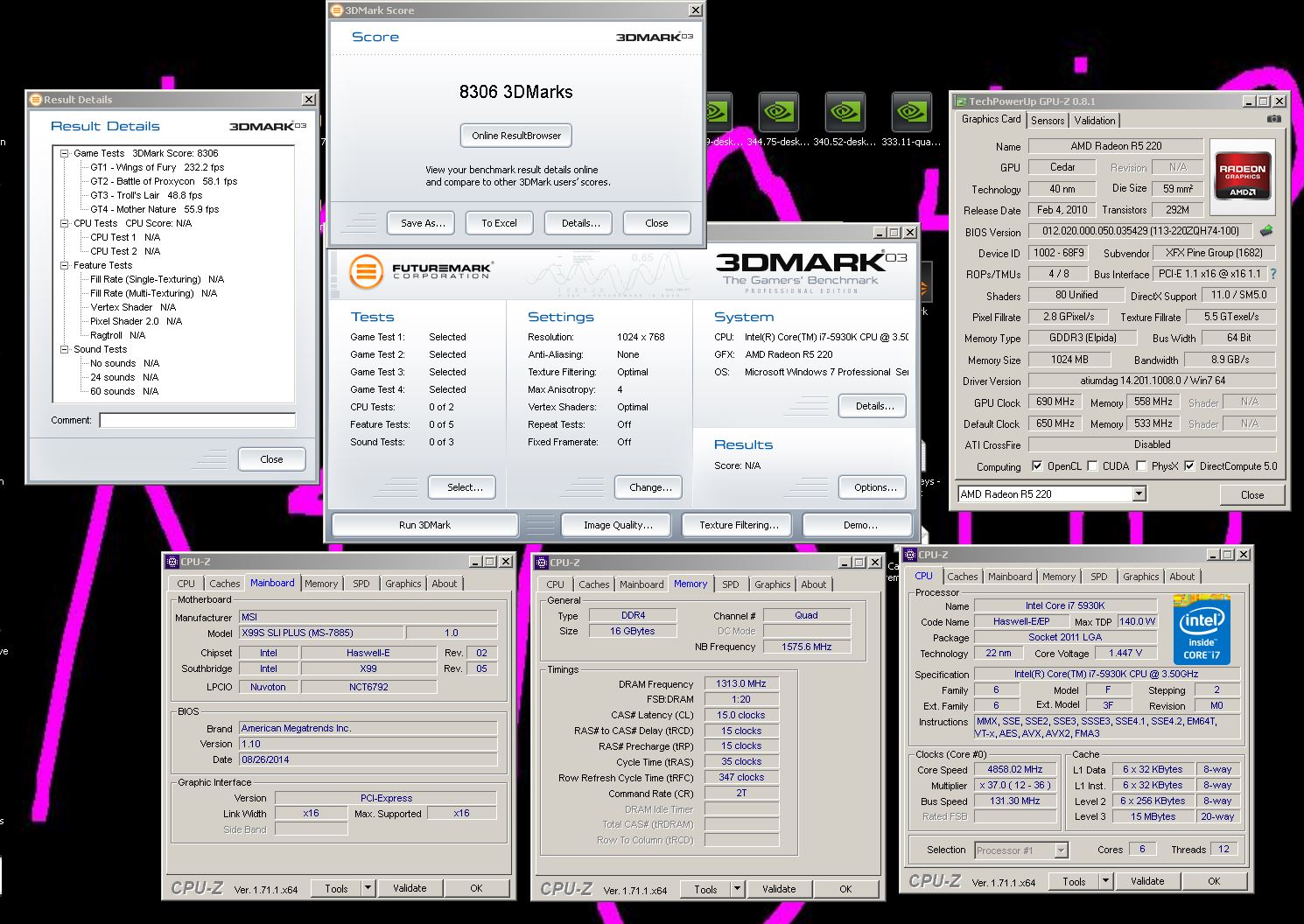Click the CPU-Z CPU window title icon

910,555
